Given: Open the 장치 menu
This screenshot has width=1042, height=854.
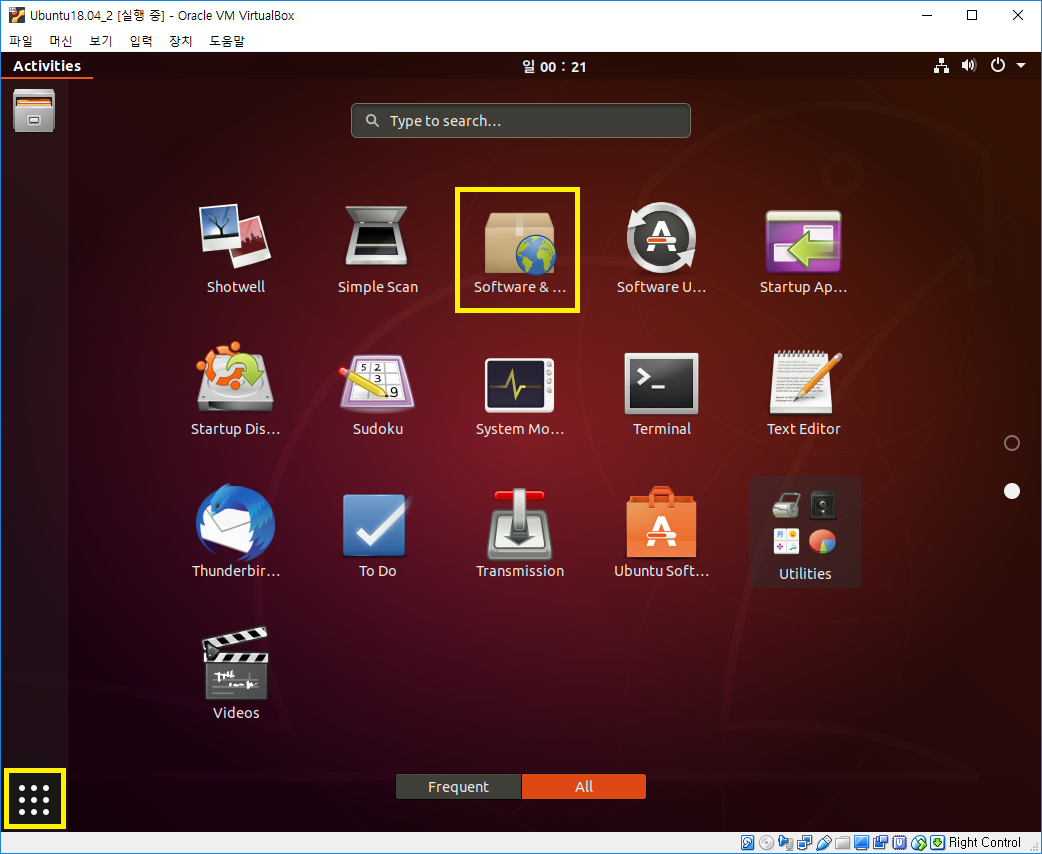Looking at the screenshot, I should pyautogui.click(x=180, y=41).
